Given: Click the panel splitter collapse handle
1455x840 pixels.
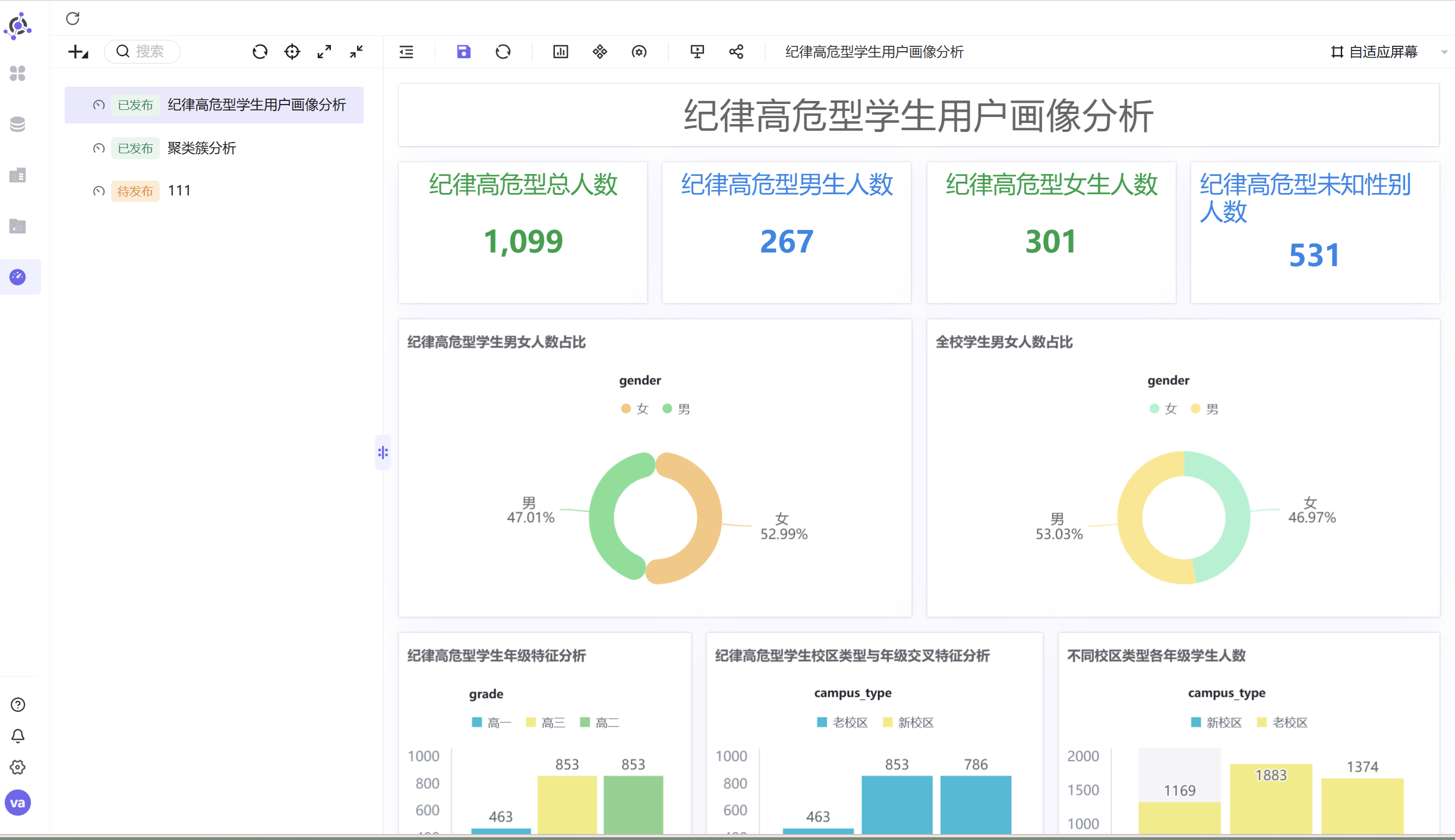Looking at the screenshot, I should [383, 453].
